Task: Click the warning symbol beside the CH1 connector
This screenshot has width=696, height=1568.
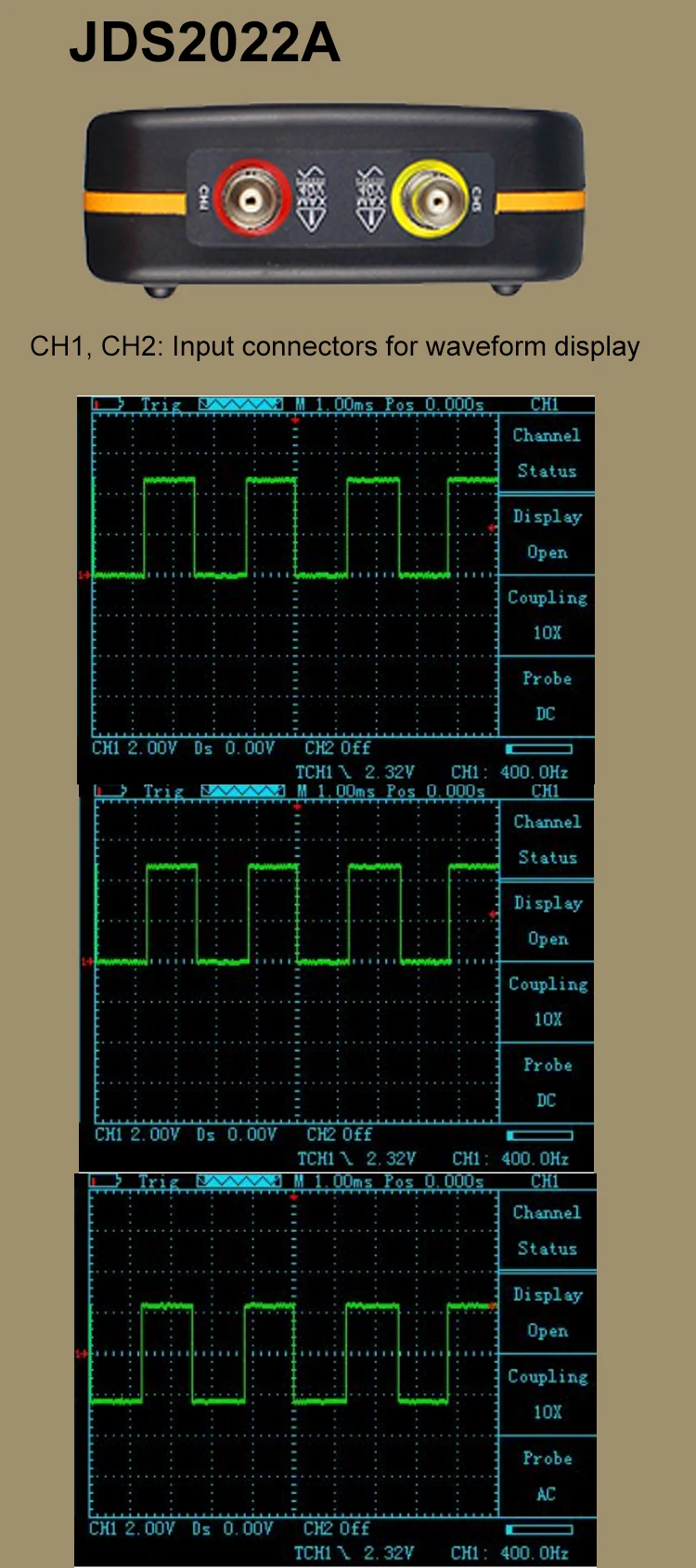Action: pyautogui.click(x=313, y=199)
